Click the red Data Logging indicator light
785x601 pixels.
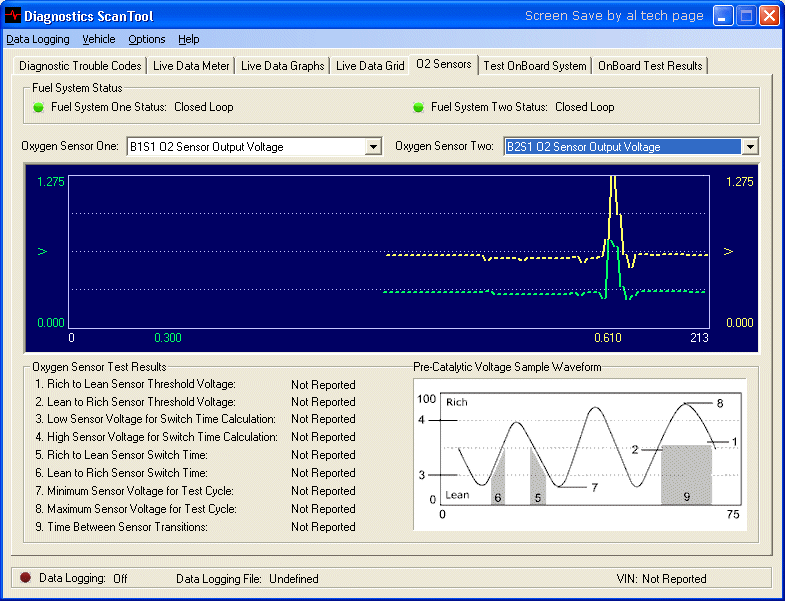pyautogui.click(x=25, y=578)
